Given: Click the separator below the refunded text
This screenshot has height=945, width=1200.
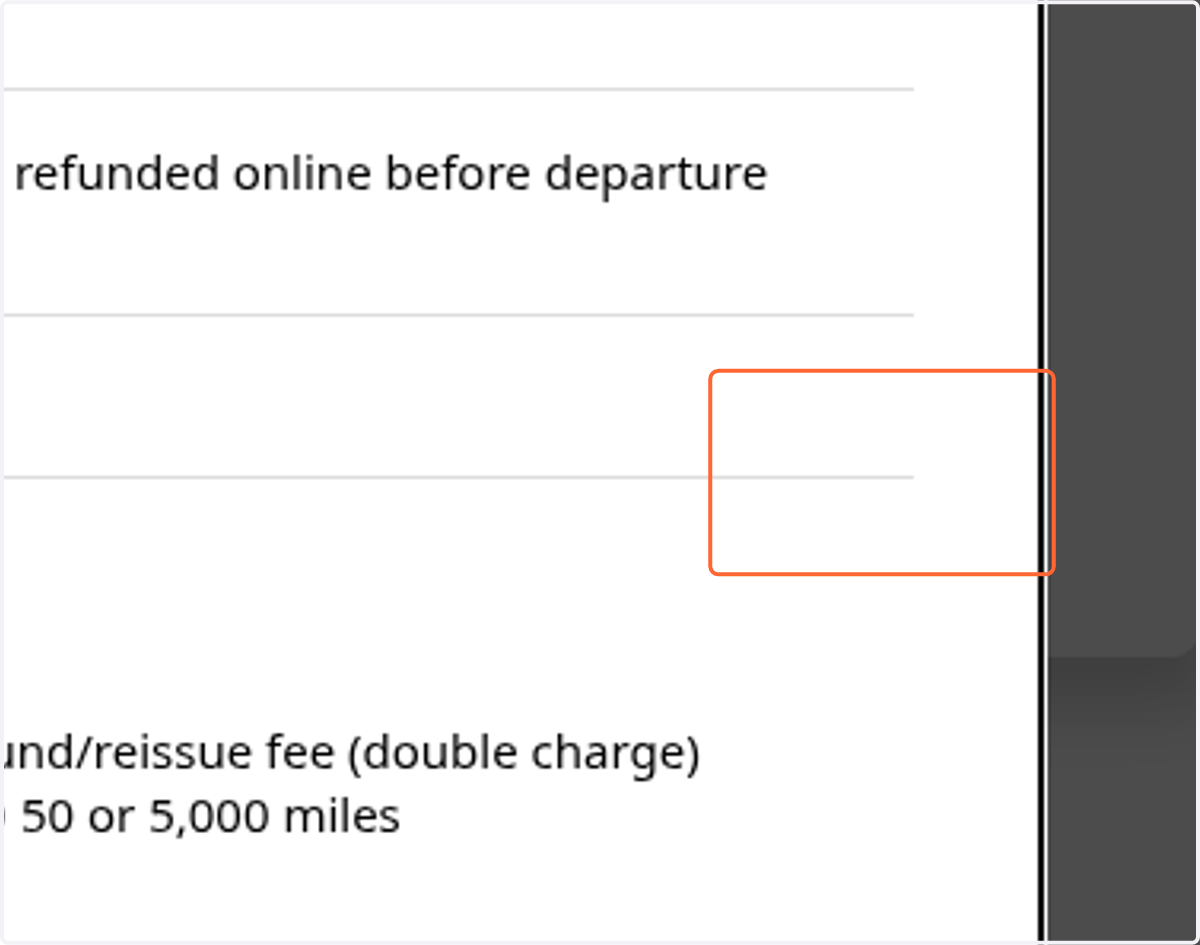Looking at the screenshot, I should click(458, 315).
